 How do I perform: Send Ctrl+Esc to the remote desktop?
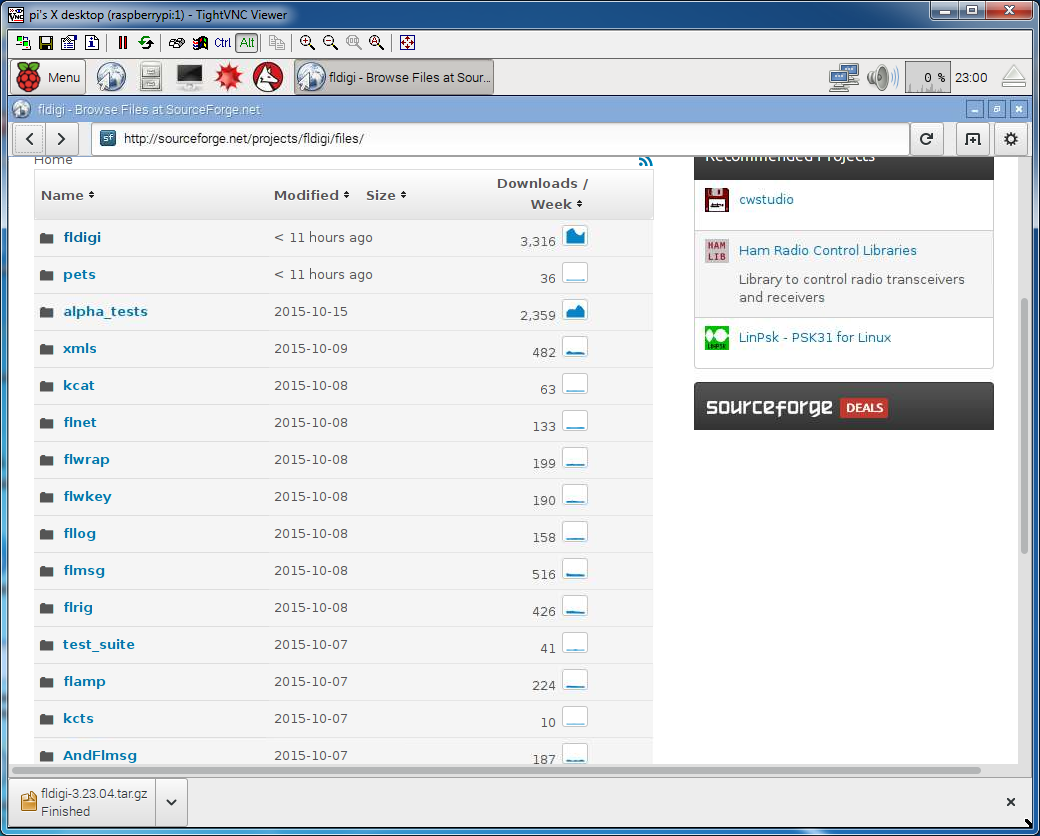tap(200, 43)
